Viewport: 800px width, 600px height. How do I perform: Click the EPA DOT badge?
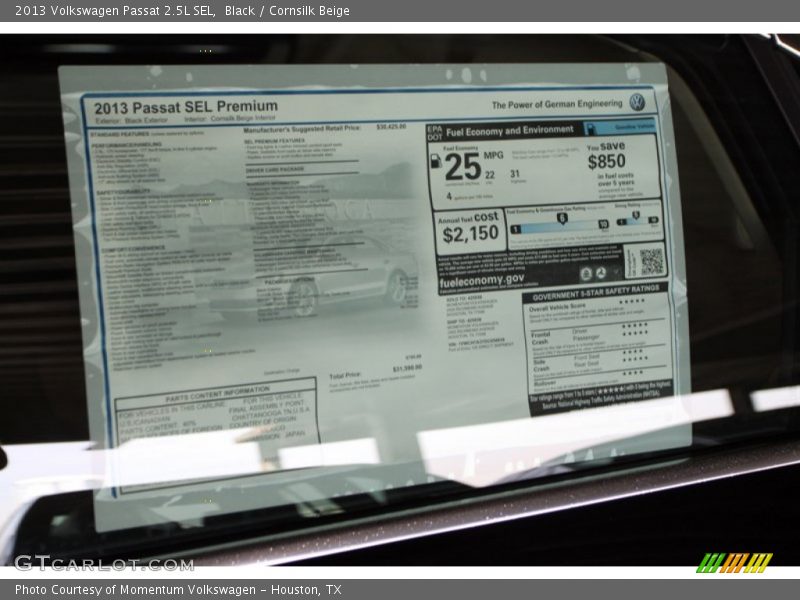click(434, 131)
